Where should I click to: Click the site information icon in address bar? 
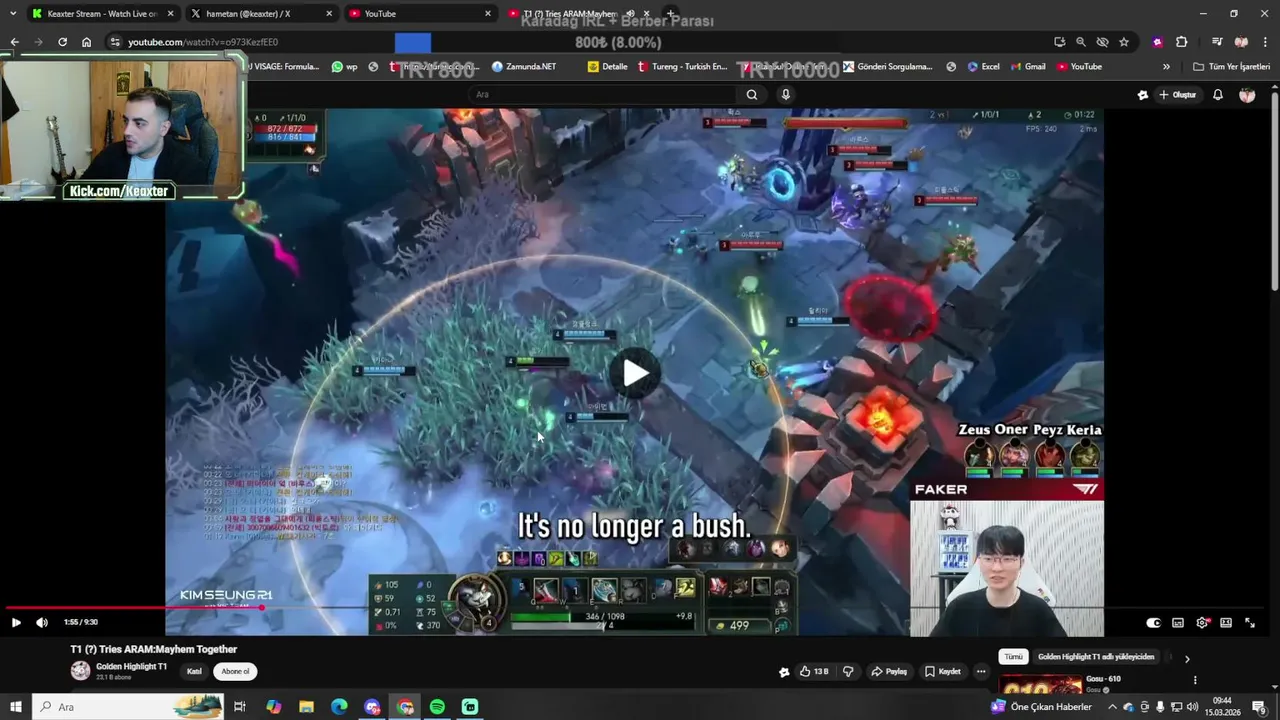[115, 42]
